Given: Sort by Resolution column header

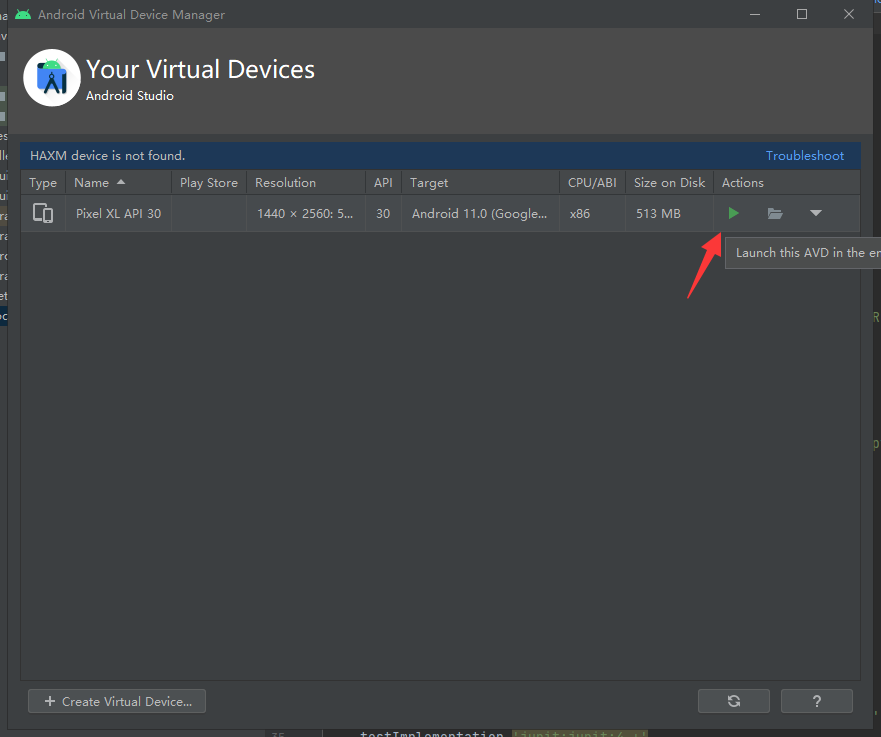Looking at the screenshot, I should [306, 183].
